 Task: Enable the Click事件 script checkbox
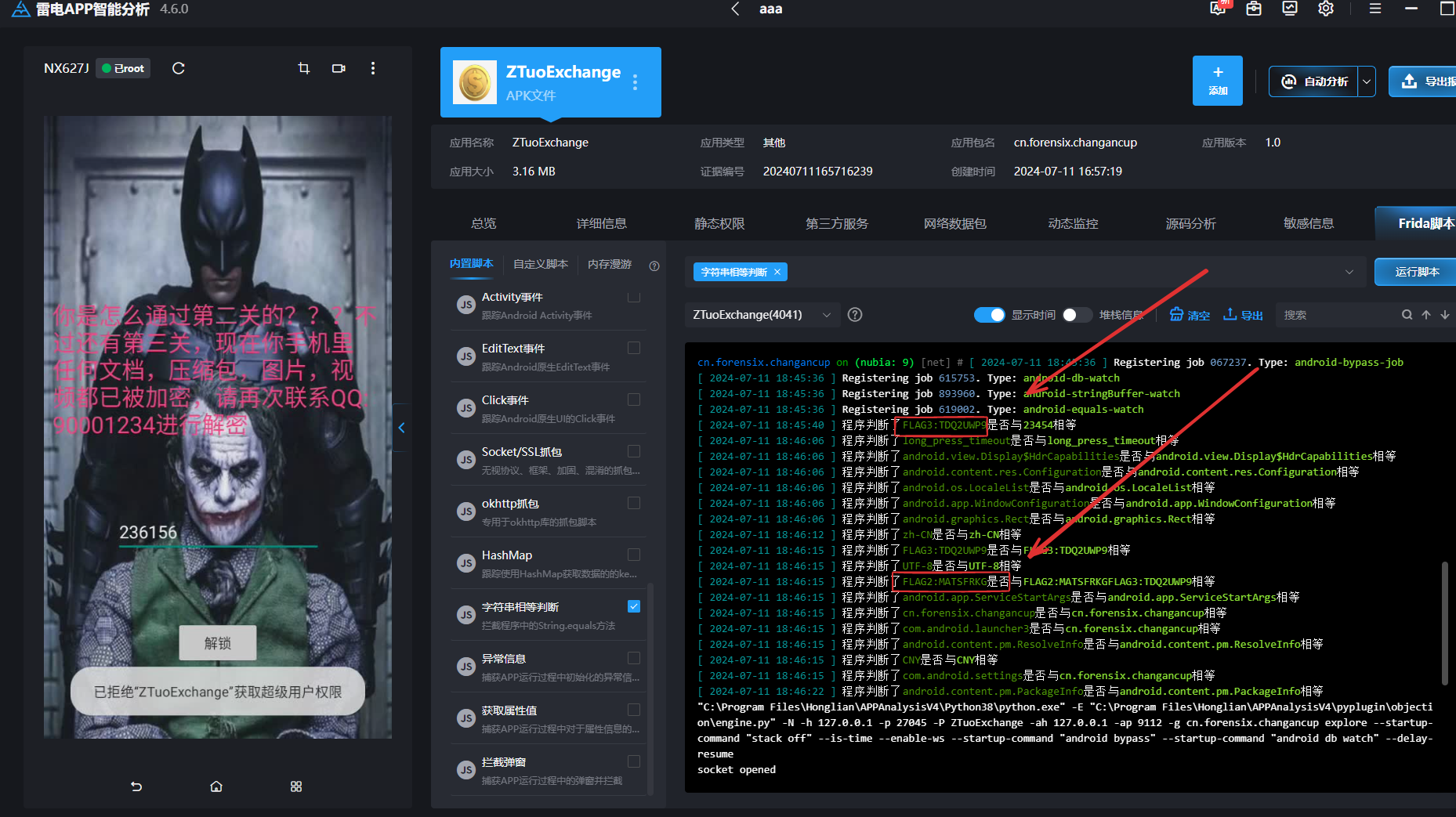coord(634,399)
